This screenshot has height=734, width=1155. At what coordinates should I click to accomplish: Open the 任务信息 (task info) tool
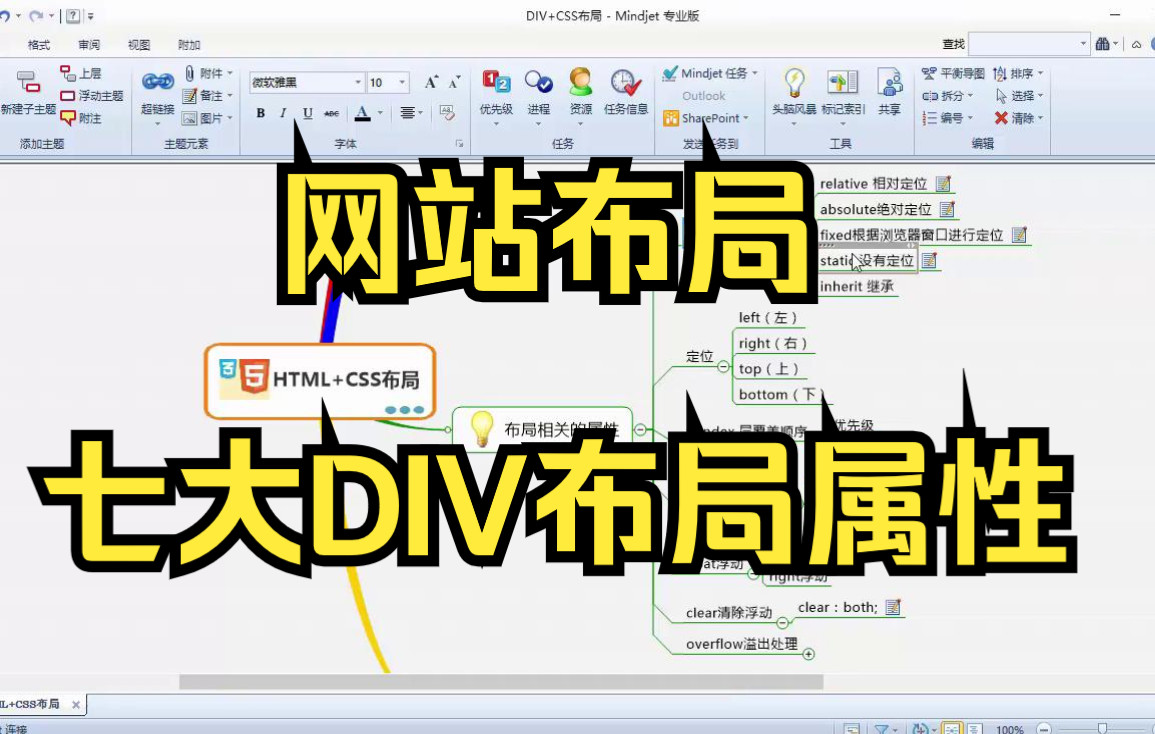click(624, 90)
